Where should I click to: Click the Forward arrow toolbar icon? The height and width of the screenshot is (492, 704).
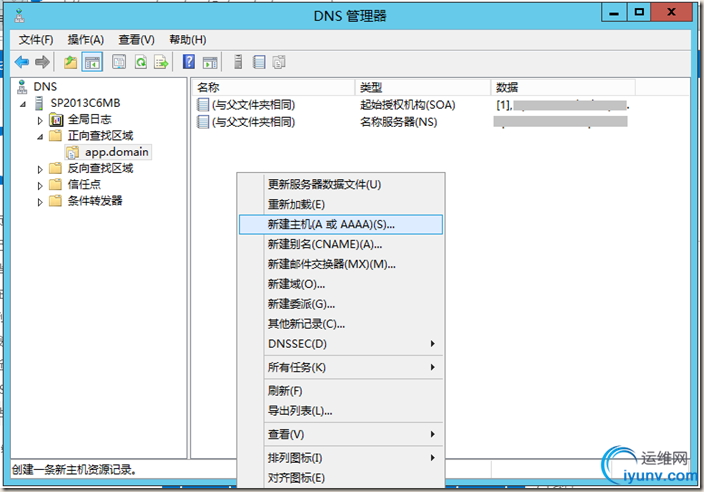pos(42,62)
